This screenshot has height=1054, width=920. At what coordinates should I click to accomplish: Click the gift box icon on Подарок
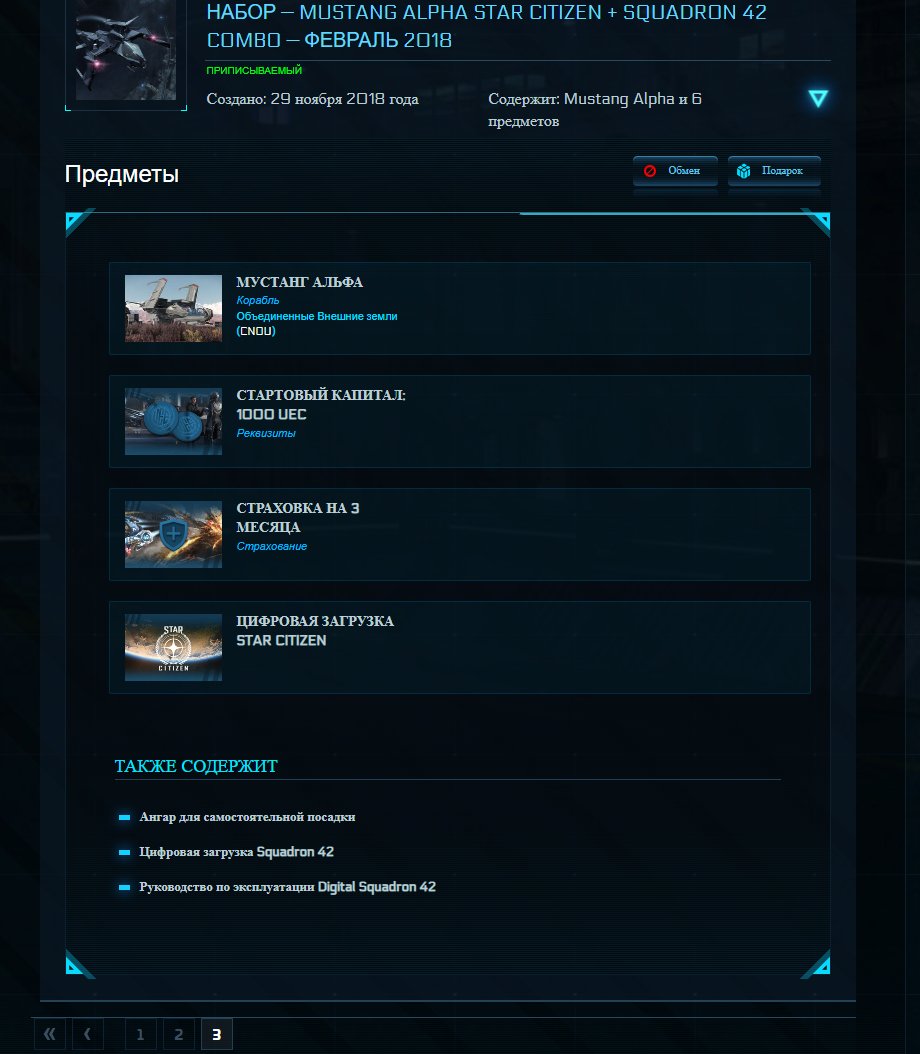tap(743, 171)
